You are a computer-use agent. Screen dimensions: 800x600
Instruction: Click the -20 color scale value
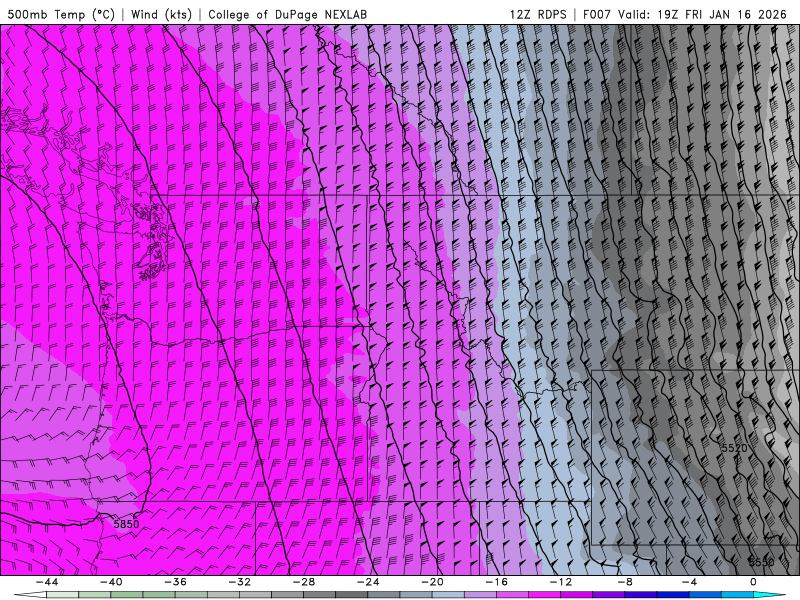point(432,582)
